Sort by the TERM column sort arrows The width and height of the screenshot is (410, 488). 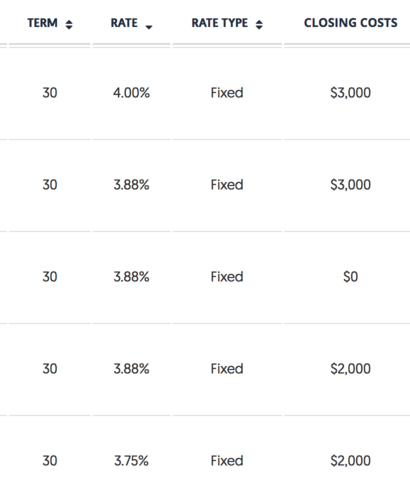pos(69,24)
